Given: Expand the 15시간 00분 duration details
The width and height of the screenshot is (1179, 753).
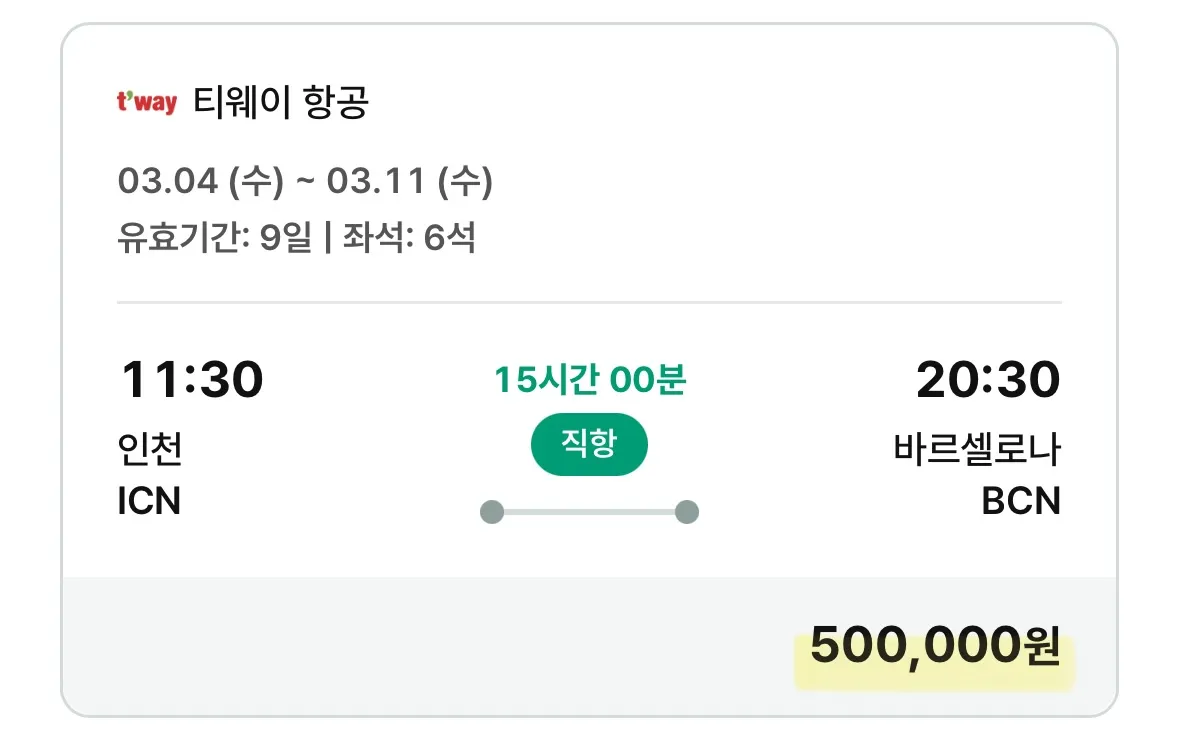Looking at the screenshot, I should 589,380.
